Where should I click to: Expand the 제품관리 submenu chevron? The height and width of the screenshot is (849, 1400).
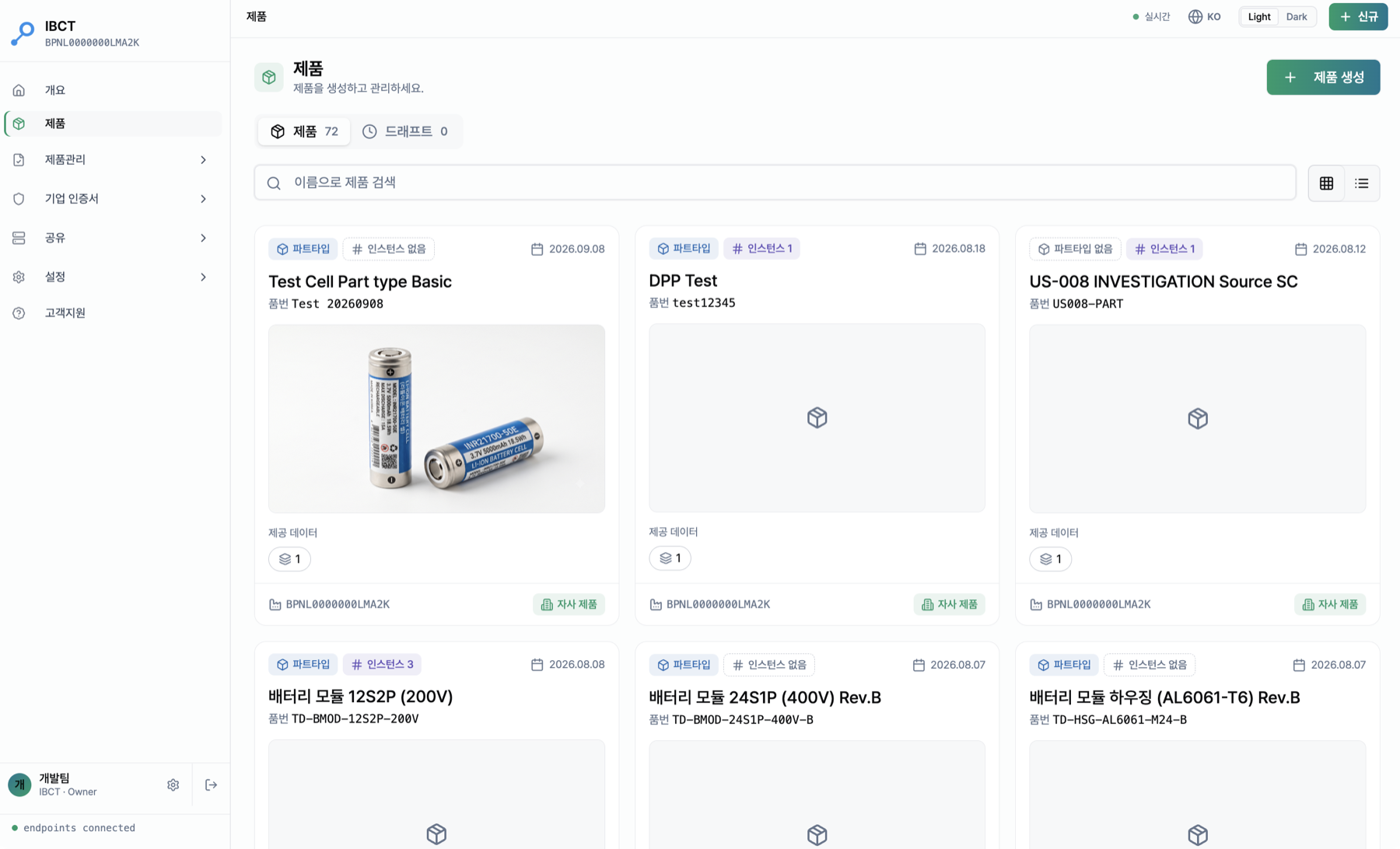[203, 160]
